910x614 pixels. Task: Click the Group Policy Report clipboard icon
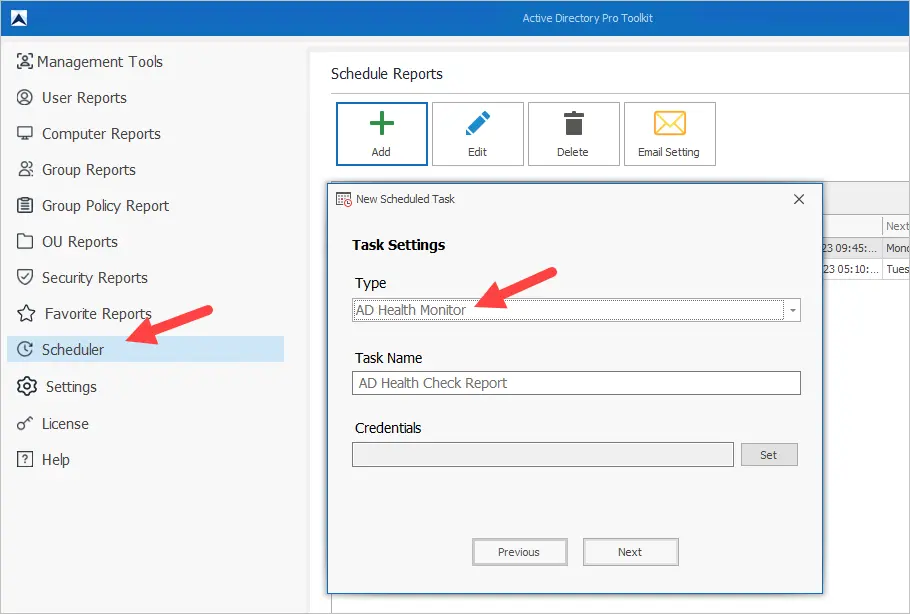pos(24,205)
